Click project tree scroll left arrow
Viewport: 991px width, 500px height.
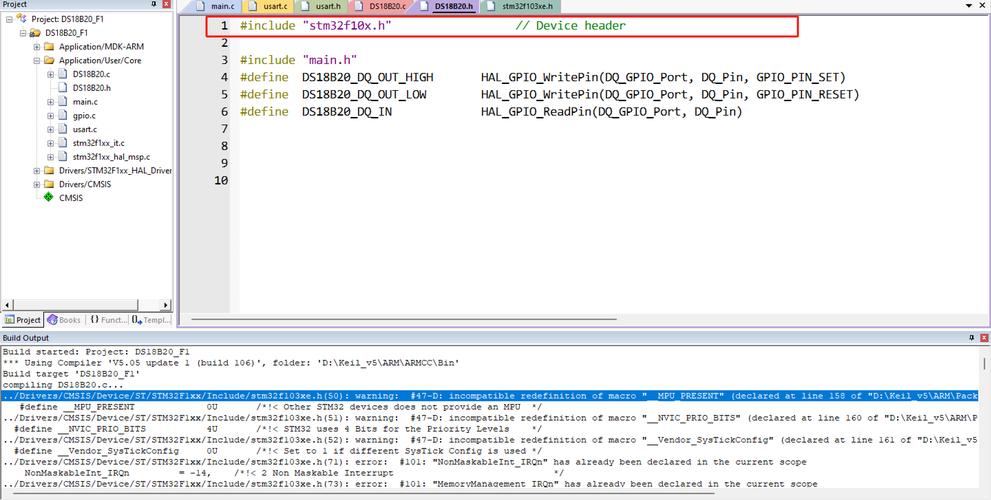click(8, 305)
